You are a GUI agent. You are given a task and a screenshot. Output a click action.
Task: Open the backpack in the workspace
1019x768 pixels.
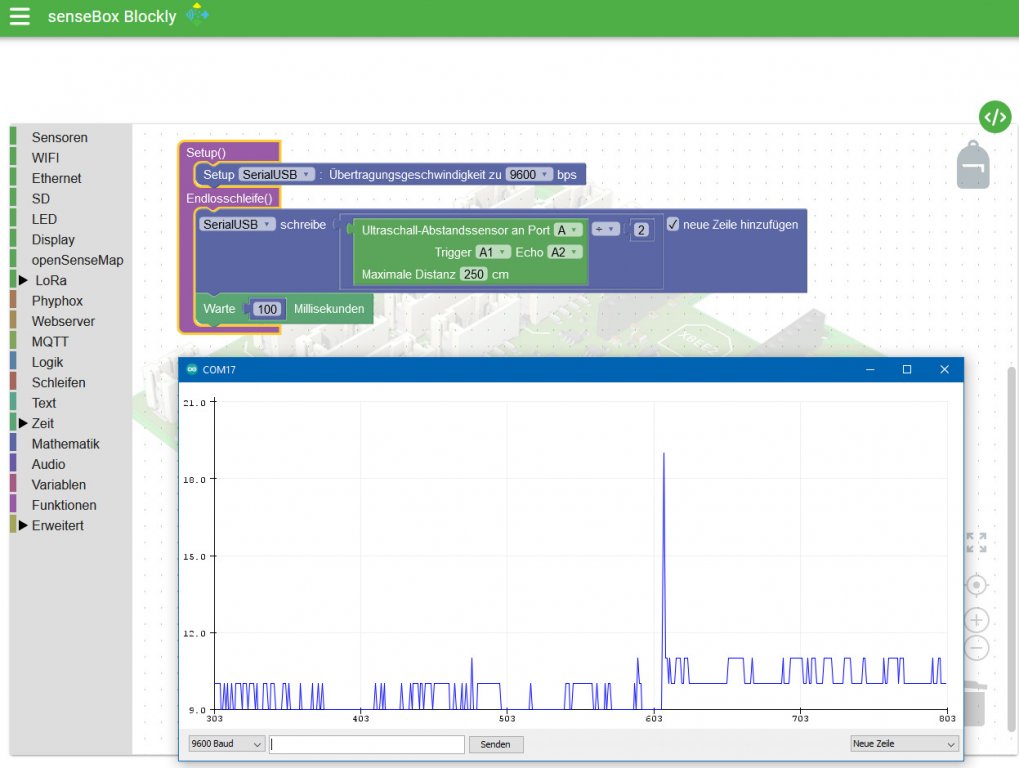(972, 164)
